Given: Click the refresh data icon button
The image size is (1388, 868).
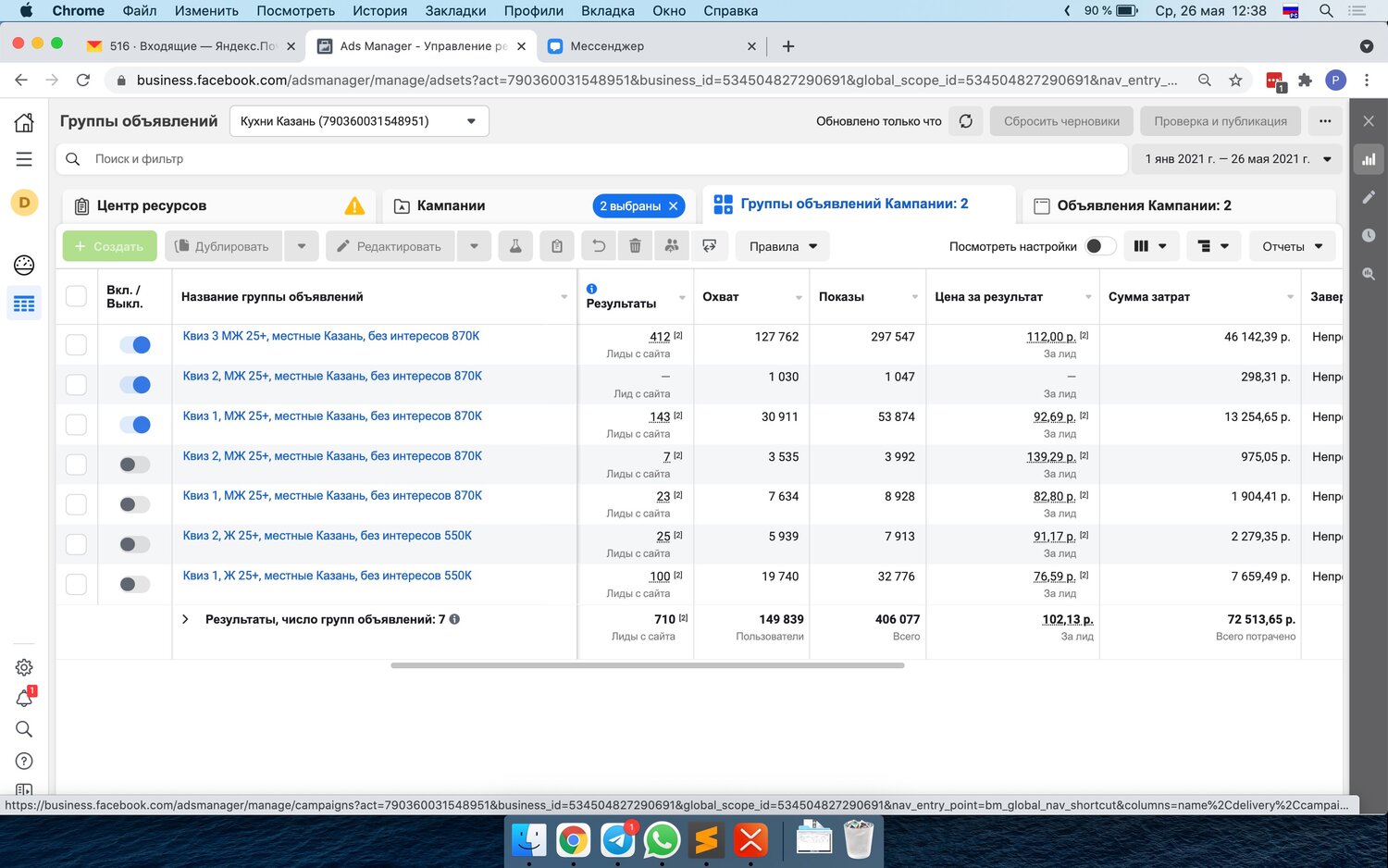Looking at the screenshot, I should [x=965, y=121].
